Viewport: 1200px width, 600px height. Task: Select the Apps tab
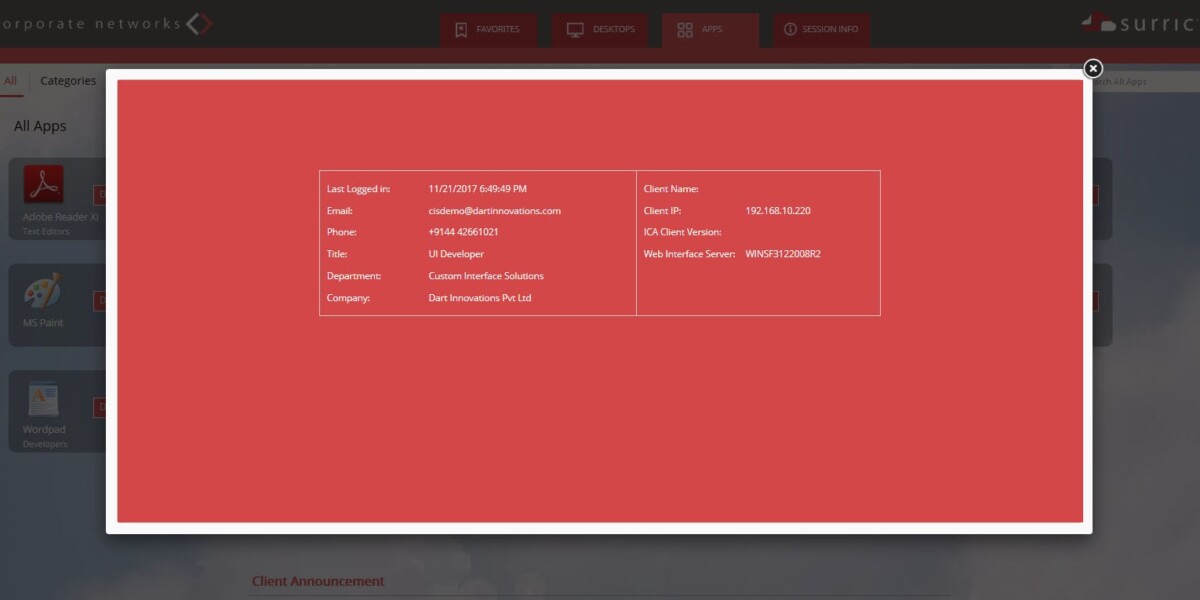click(x=710, y=30)
